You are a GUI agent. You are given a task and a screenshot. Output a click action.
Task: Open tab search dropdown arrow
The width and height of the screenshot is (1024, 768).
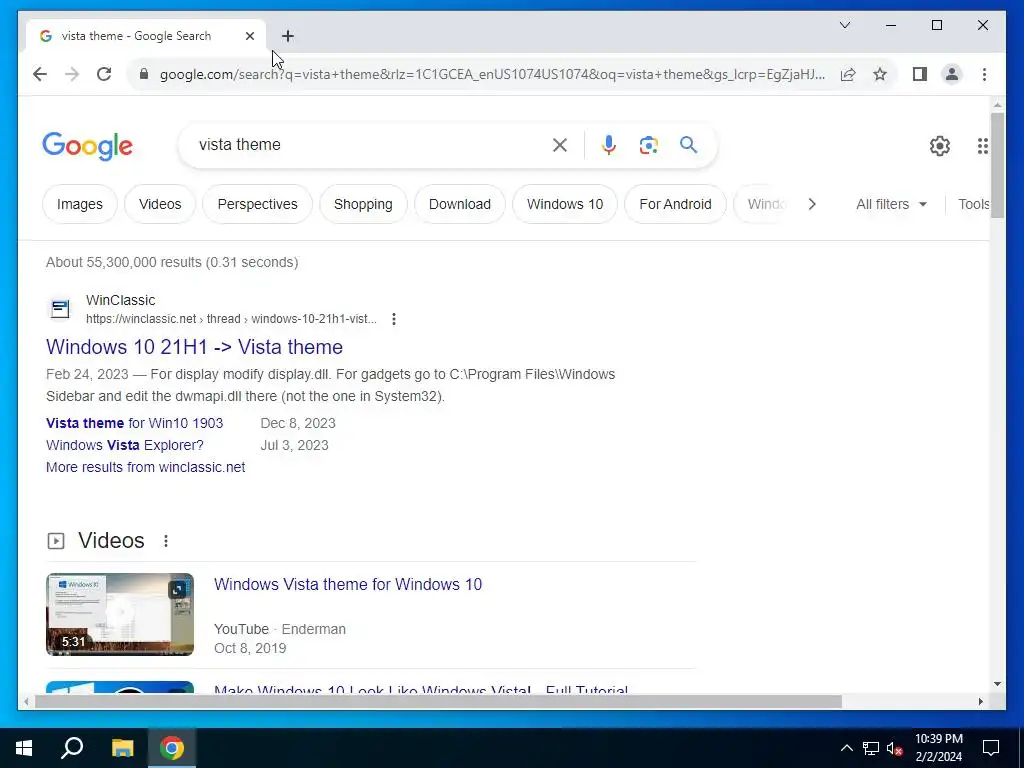point(845,25)
